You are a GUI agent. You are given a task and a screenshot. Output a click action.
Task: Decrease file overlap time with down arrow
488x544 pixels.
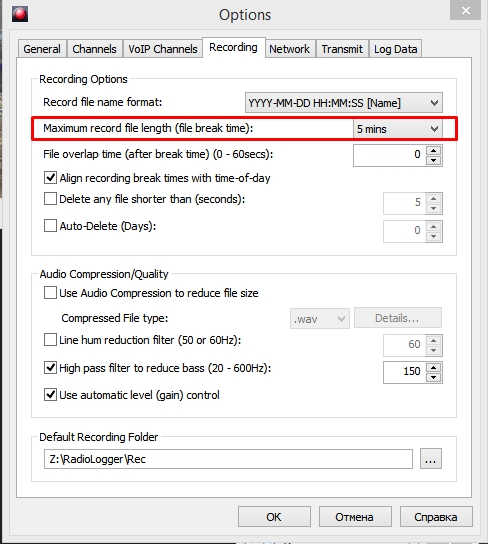434,160
